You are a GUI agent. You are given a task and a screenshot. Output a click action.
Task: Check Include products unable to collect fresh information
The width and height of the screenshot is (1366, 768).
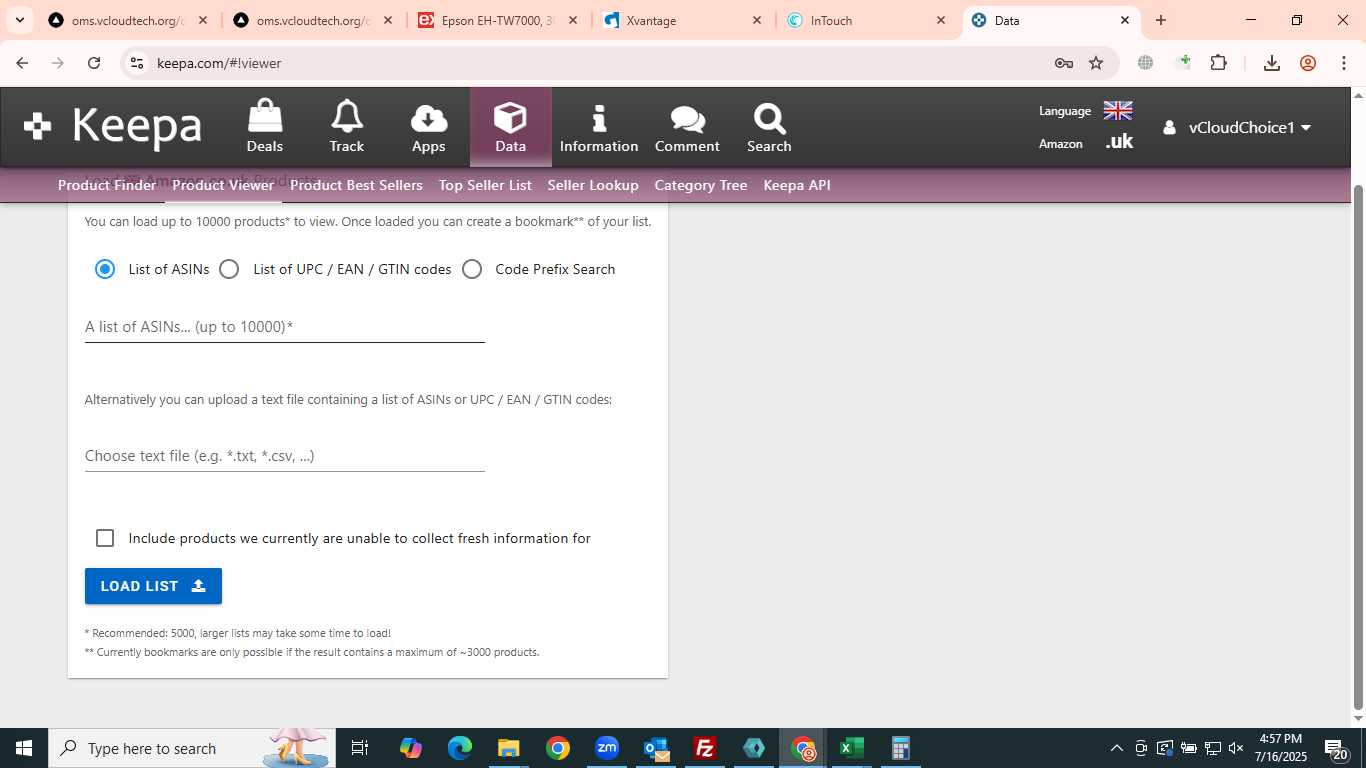coord(105,538)
